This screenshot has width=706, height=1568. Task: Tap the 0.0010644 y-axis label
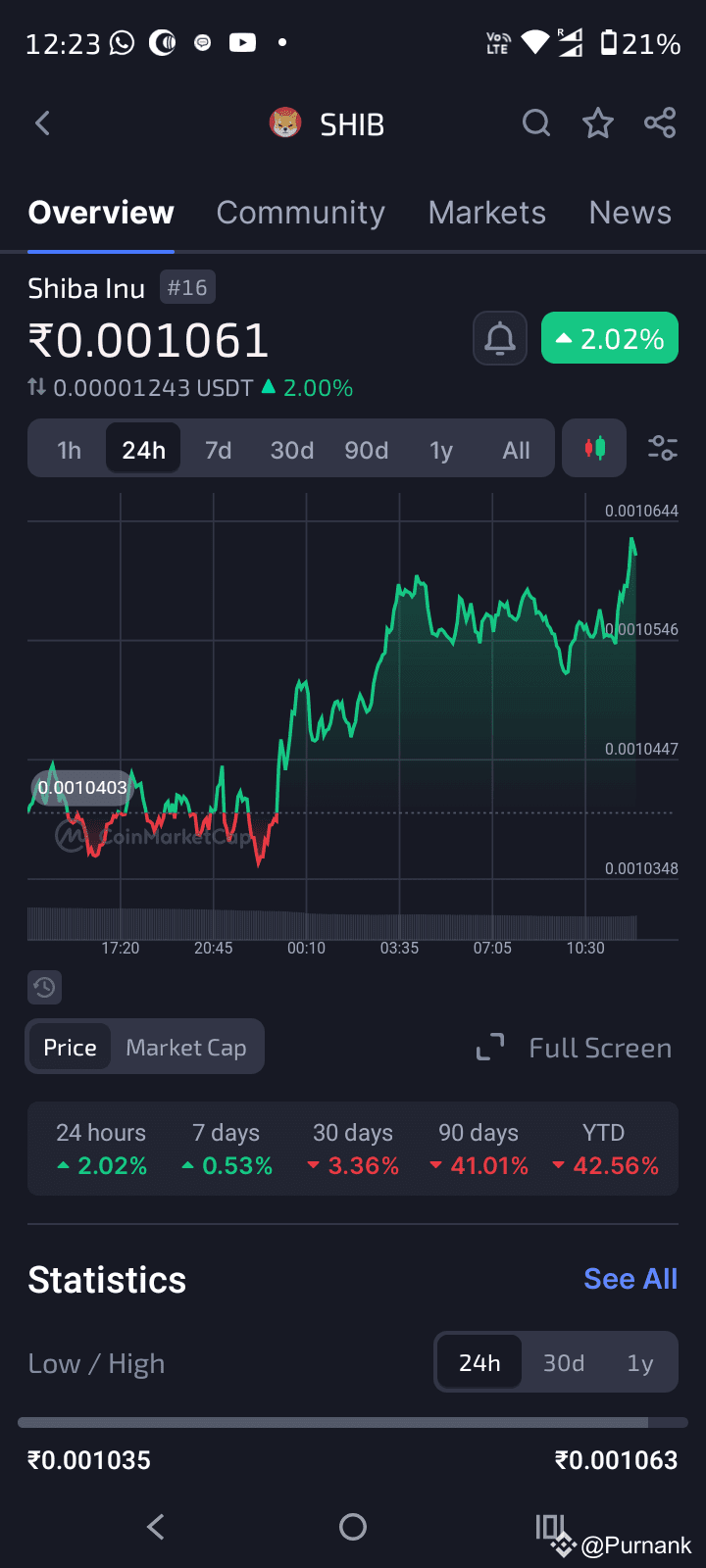click(x=641, y=511)
